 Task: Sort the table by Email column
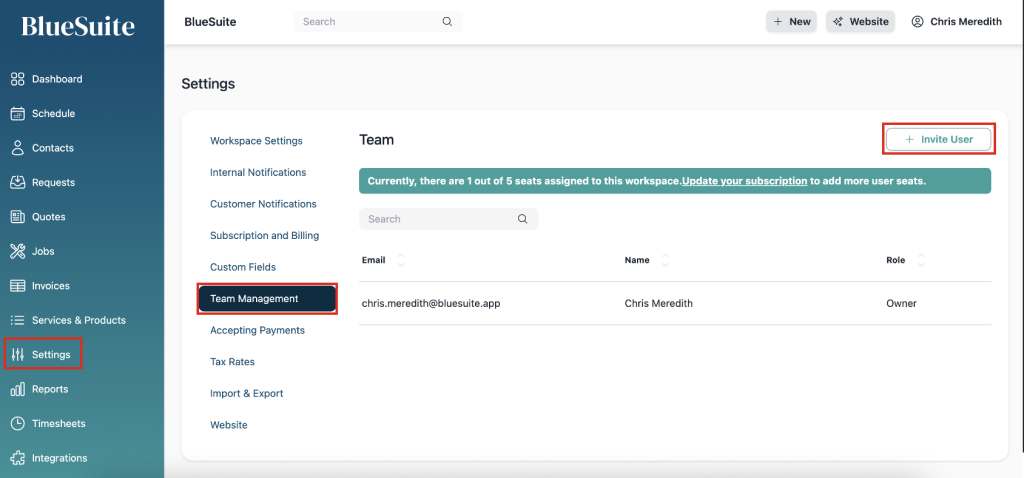(x=401, y=260)
